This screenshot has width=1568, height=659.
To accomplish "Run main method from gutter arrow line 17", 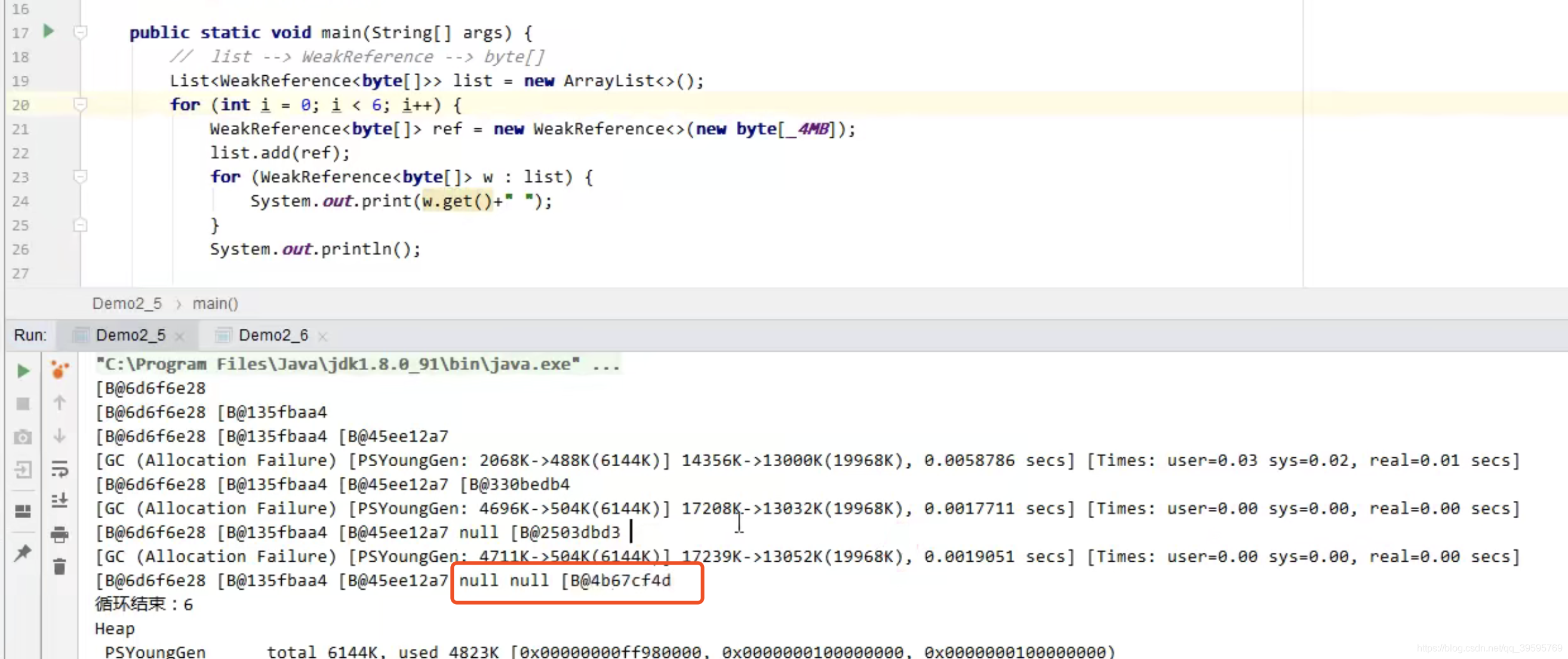I will [49, 31].
